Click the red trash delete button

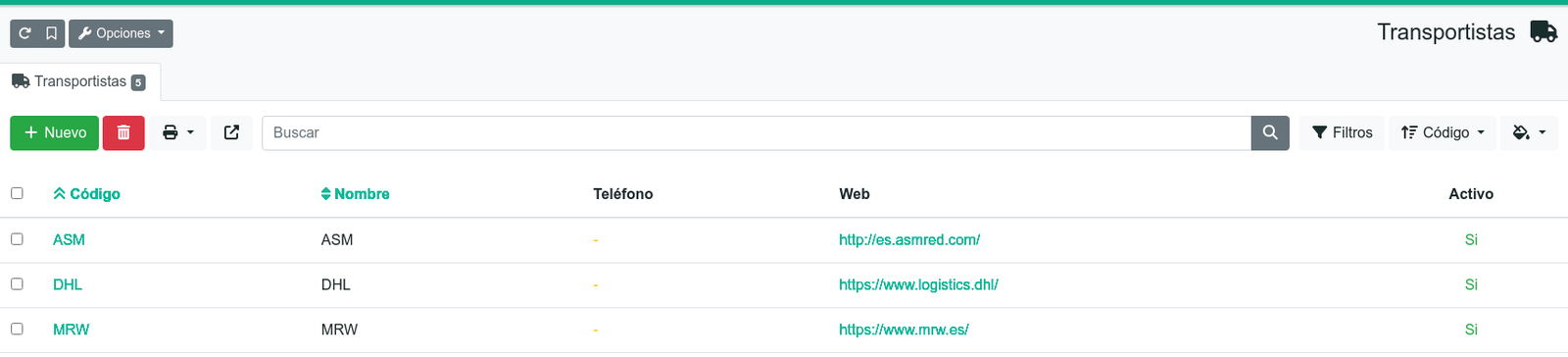(123, 132)
